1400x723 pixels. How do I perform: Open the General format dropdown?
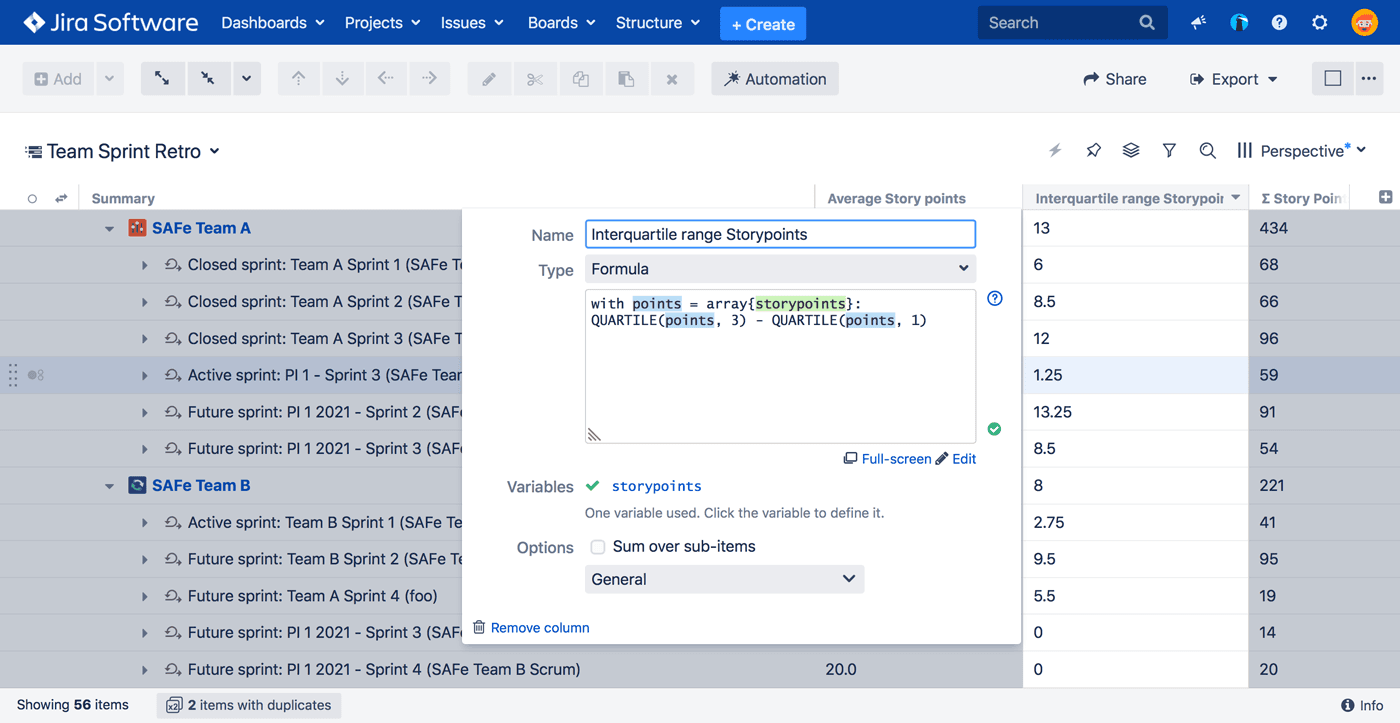pos(724,579)
